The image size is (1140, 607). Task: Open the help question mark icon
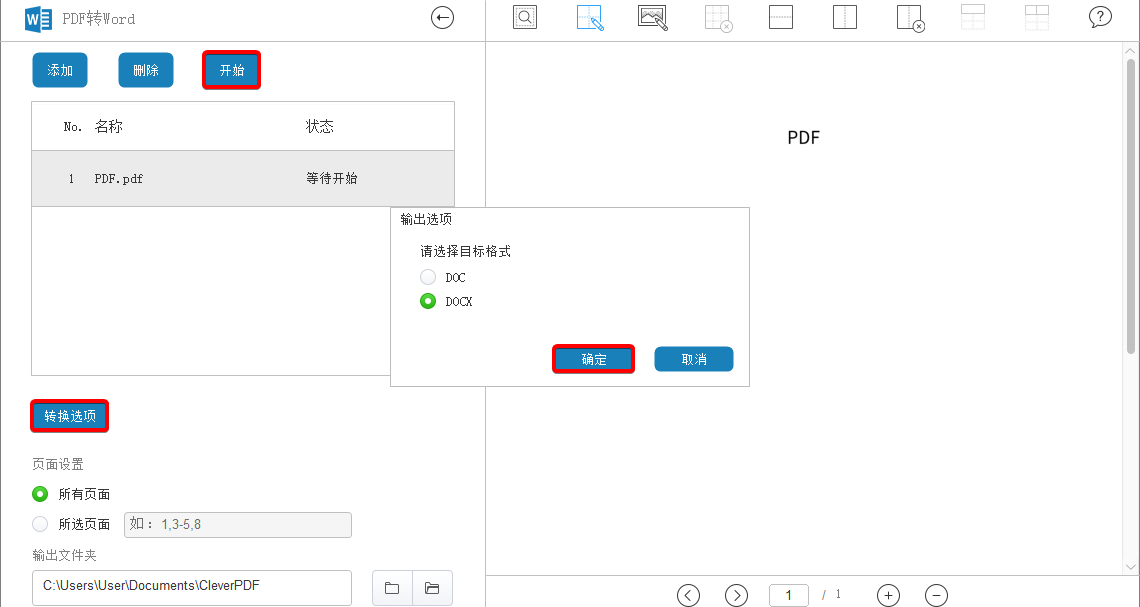pyautogui.click(x=1100, y=17)
